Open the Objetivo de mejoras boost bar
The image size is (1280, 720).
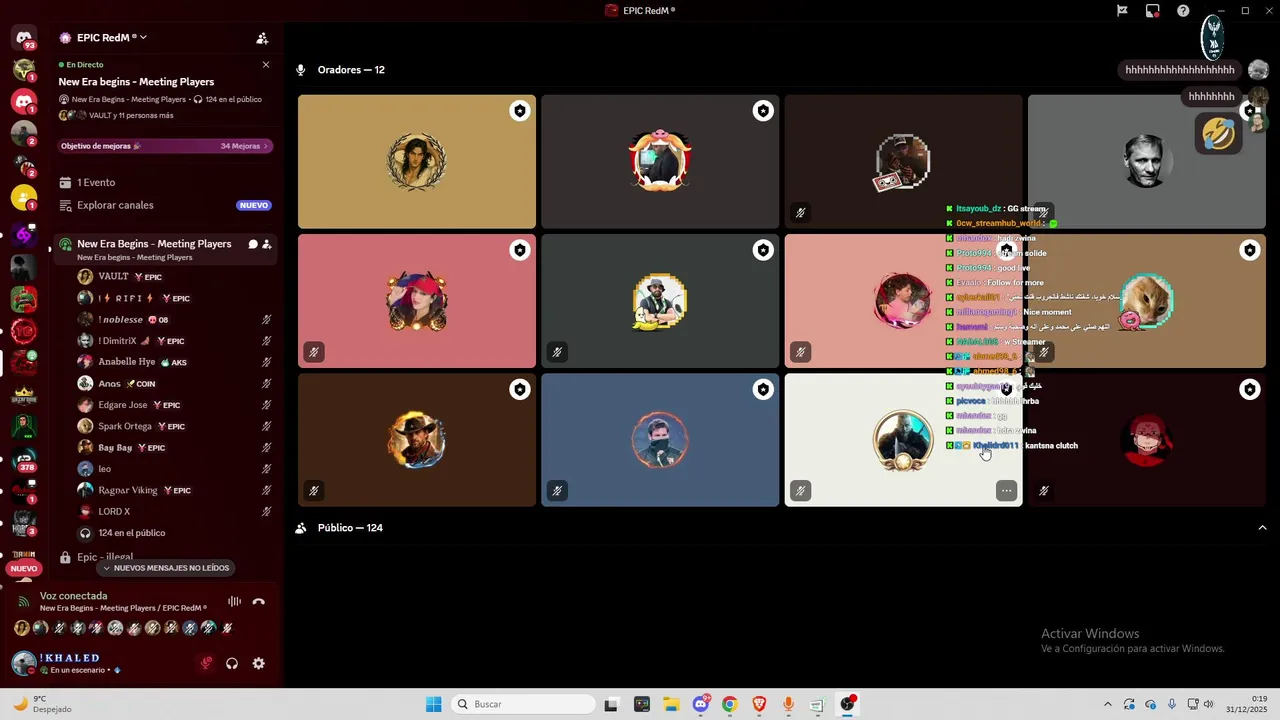(165, 146)
